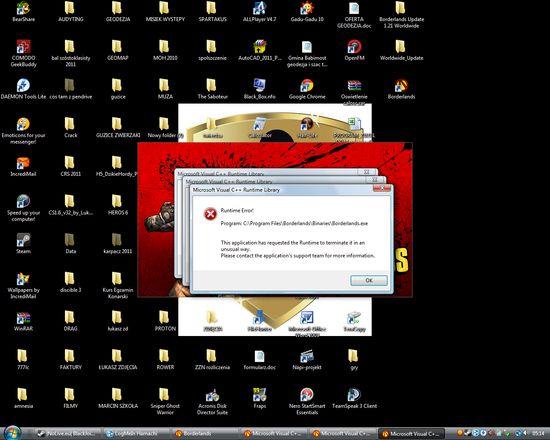Switch to Borderlands taskbar button
Image resolution: width=550 pixels, height=440 pixels.
205,434
